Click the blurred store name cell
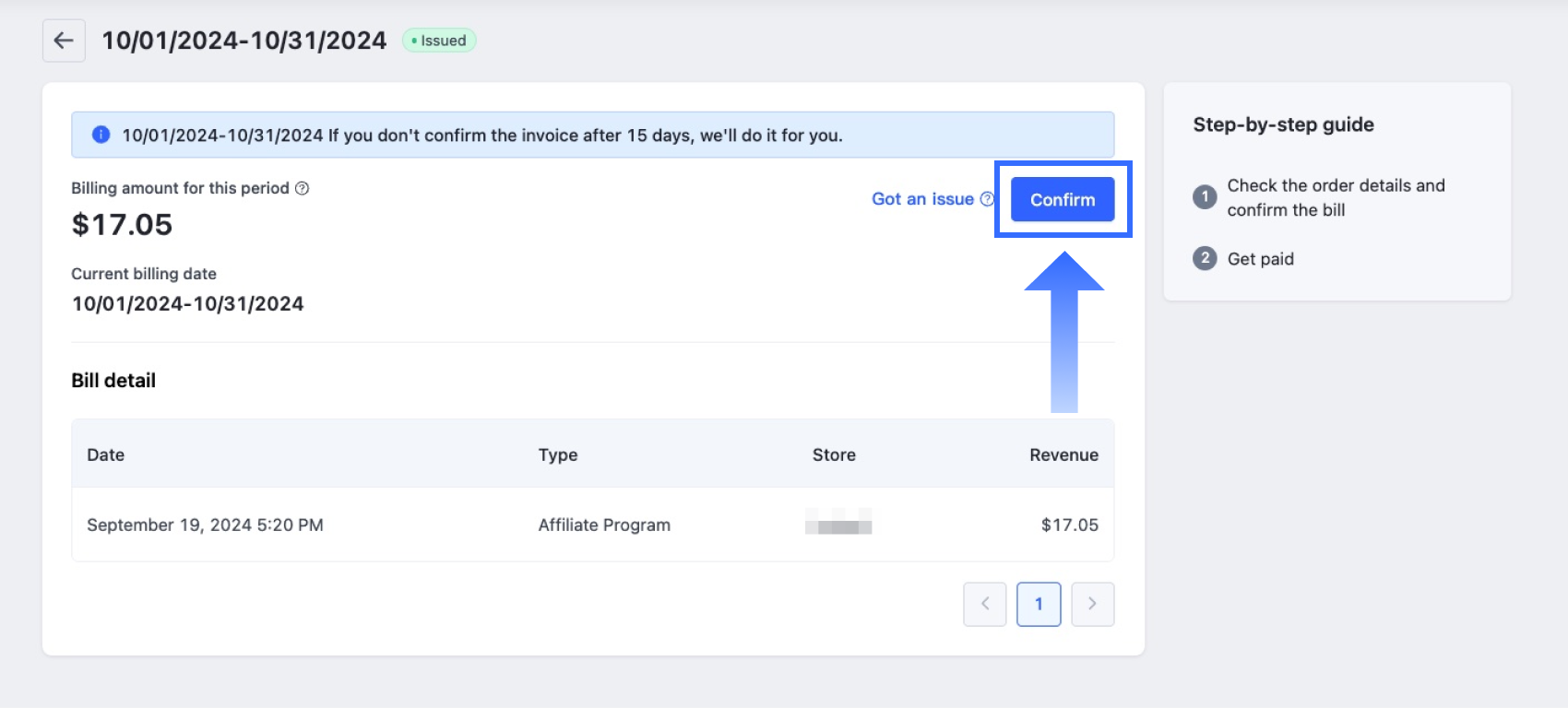The image size is (1568, 708). point(838,523)
